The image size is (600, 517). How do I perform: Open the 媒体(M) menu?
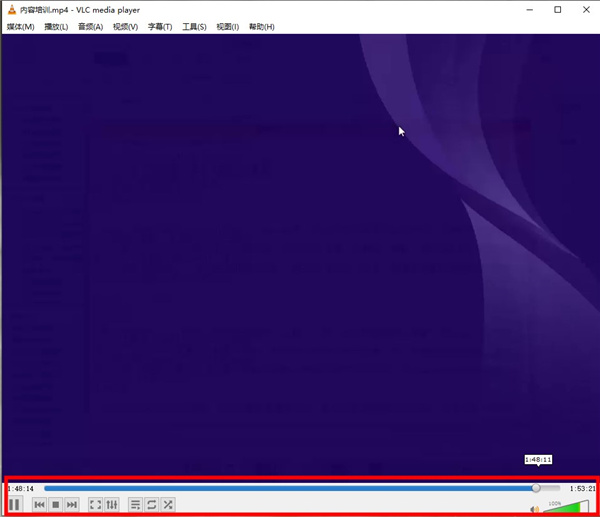pyautogui.click(x=20, y=27)
